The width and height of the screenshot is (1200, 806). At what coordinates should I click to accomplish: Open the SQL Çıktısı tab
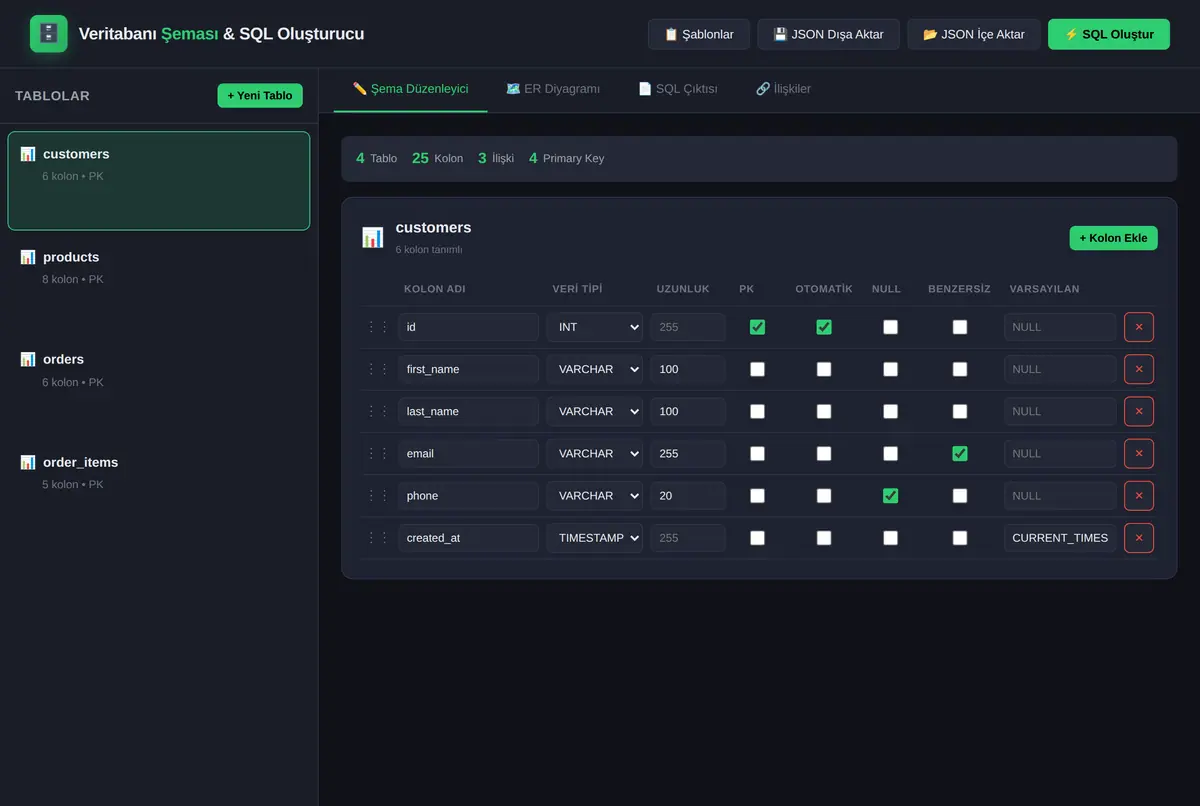(678, 89)
